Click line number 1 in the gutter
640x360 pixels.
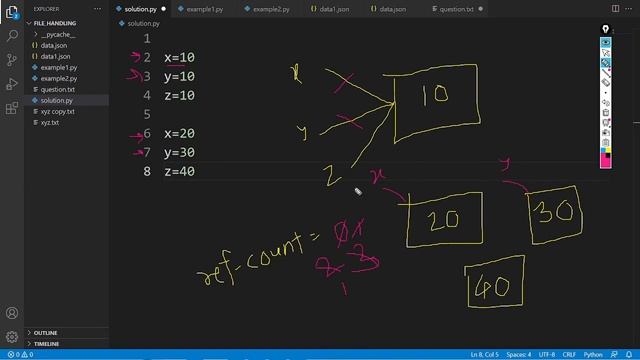(147, 39)
